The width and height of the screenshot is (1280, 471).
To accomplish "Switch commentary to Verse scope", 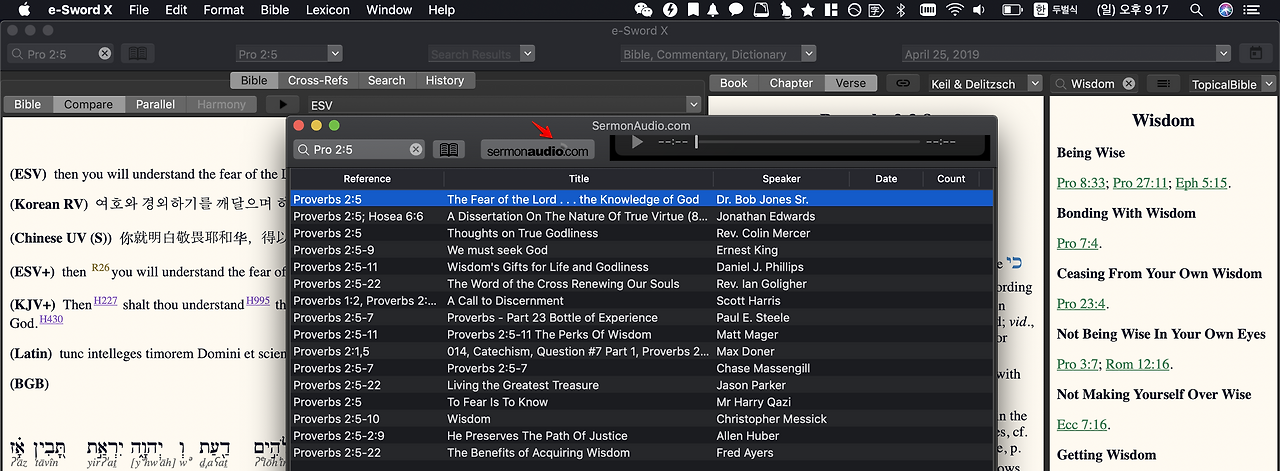I will point(851,83).
